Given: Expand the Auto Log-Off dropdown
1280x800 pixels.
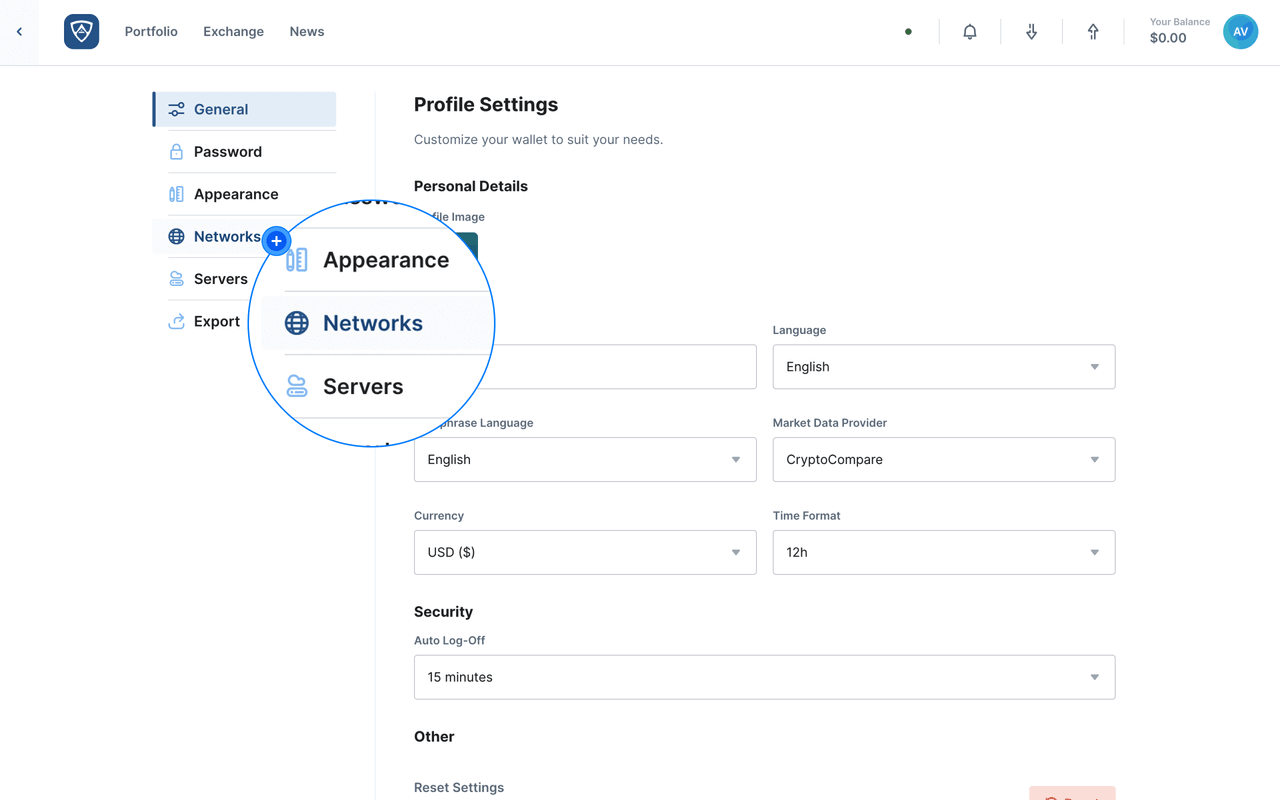Looking at the screenshot, I should [764, 677].
